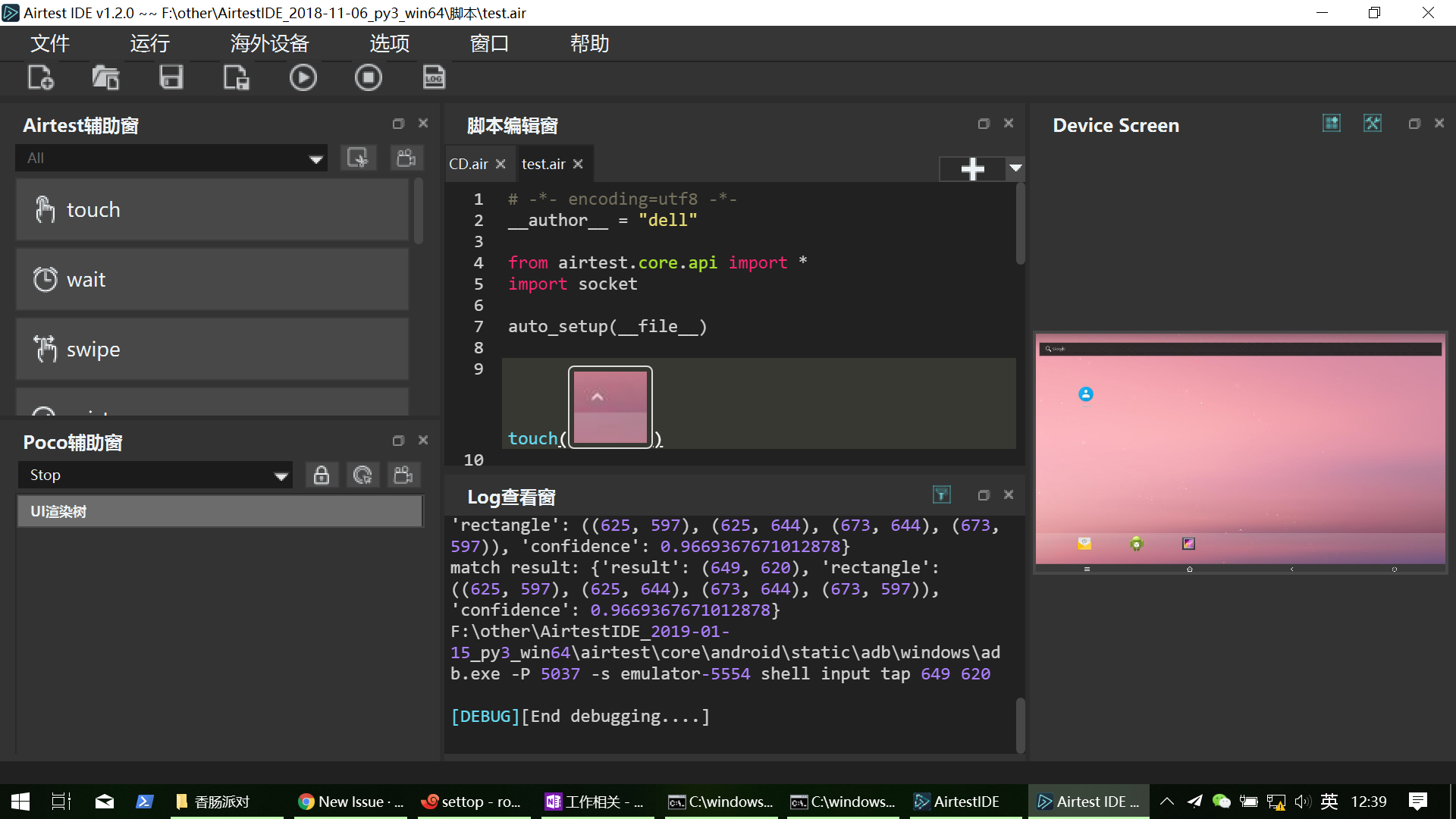This screenshot has height=819, width=1456.
Task: Expand the script tab list arrow
Action: (1015, 168)
